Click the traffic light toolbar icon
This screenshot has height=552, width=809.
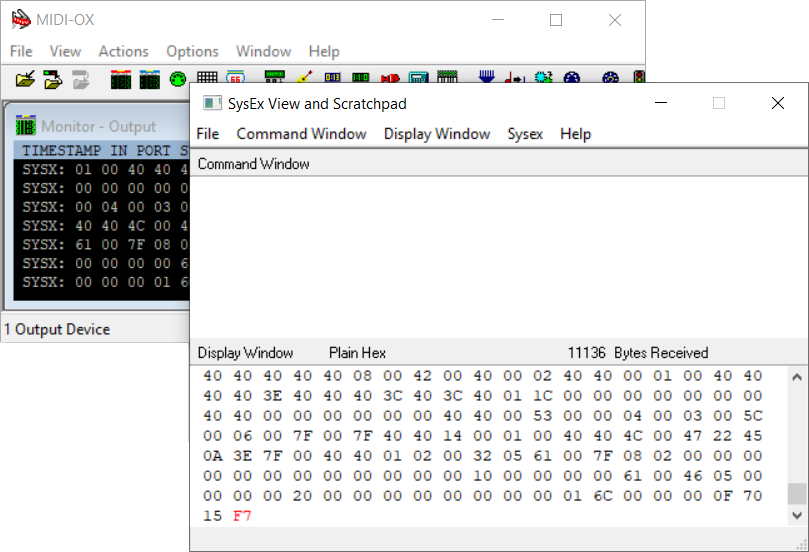pyautogui.click(x=639, y=77)
